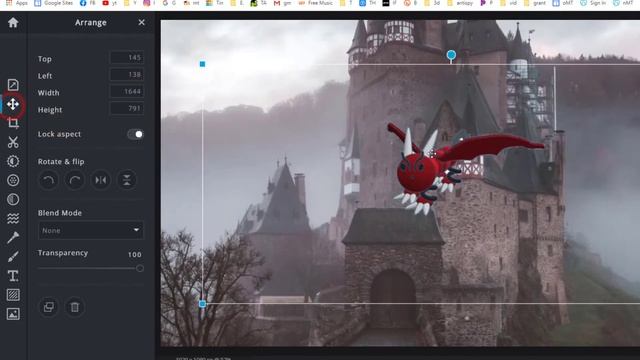
Task: Open the Google Sites bookmark
Action: 53,3
